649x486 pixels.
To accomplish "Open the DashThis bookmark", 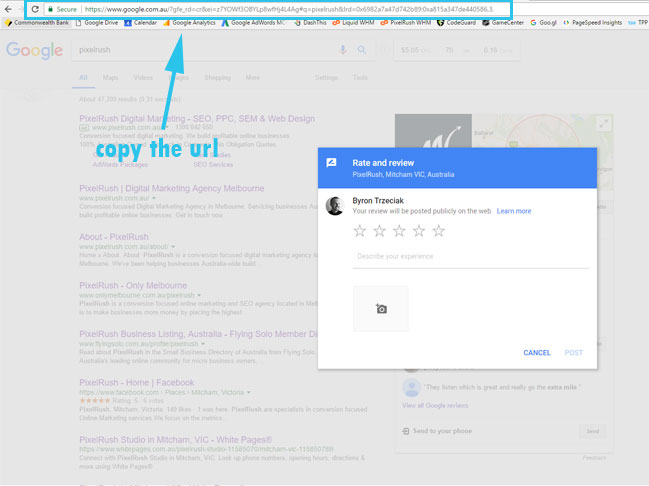I will [310, 23].
